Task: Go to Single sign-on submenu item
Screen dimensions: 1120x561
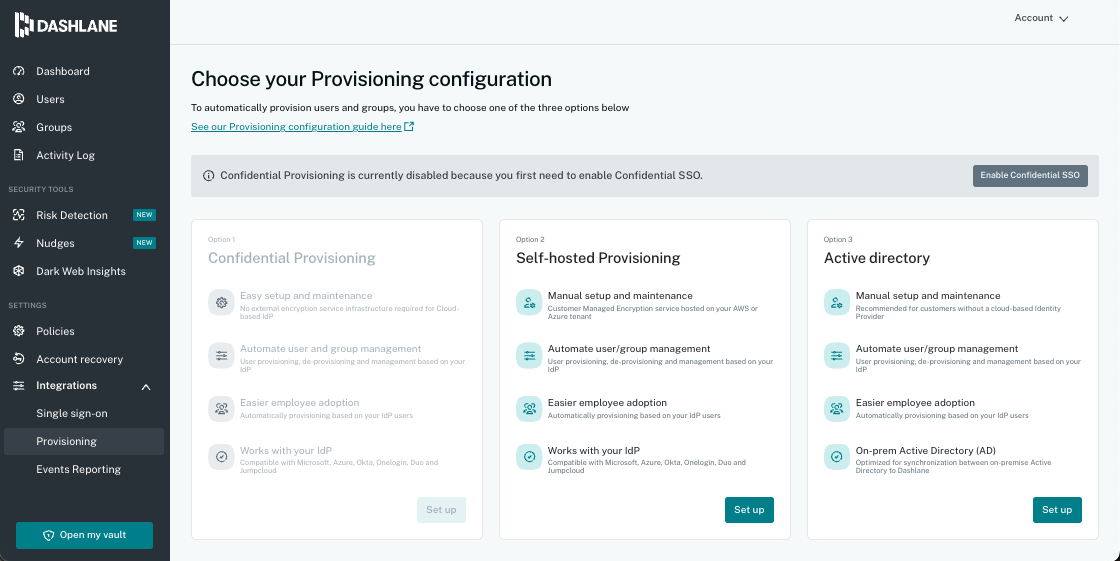Action: 72,413
